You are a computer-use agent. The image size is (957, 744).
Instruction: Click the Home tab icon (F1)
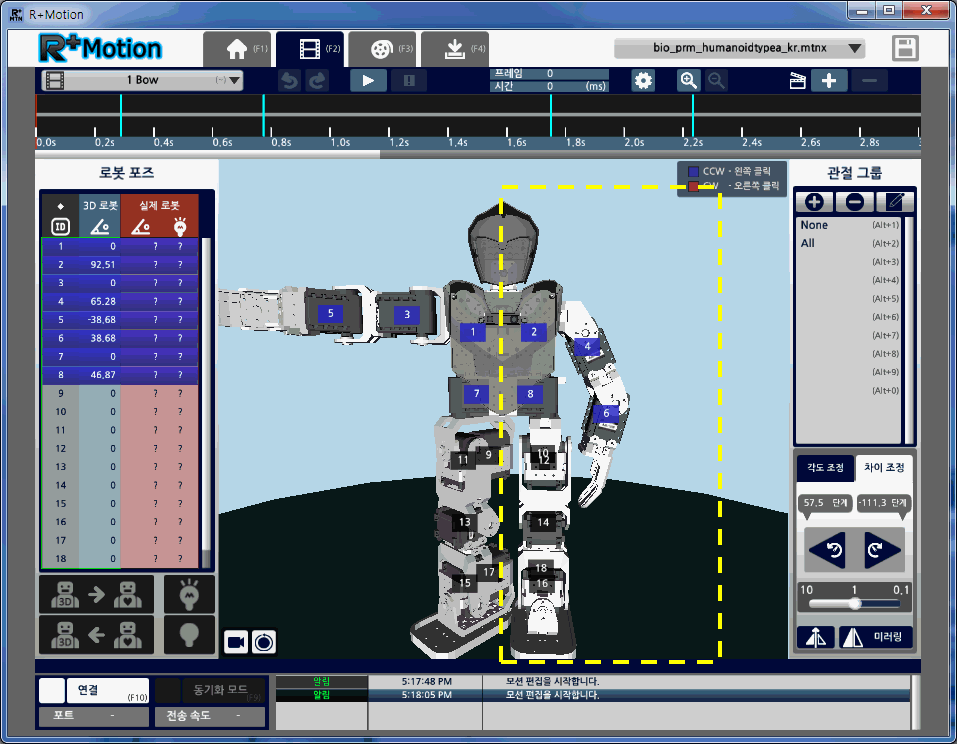pos(236,49)
